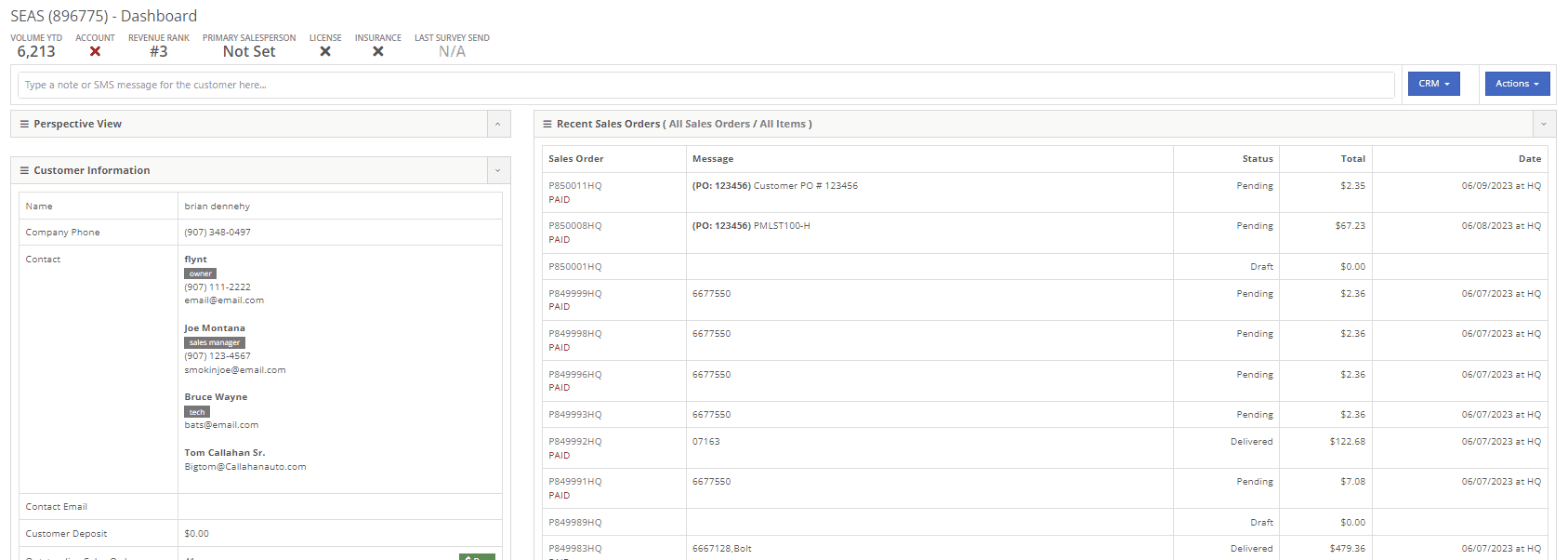The height and width of the screenshot is (560, 1568).
Task: Click the Volume YTD 6,213 value
Action: click(x=36, y=52)
